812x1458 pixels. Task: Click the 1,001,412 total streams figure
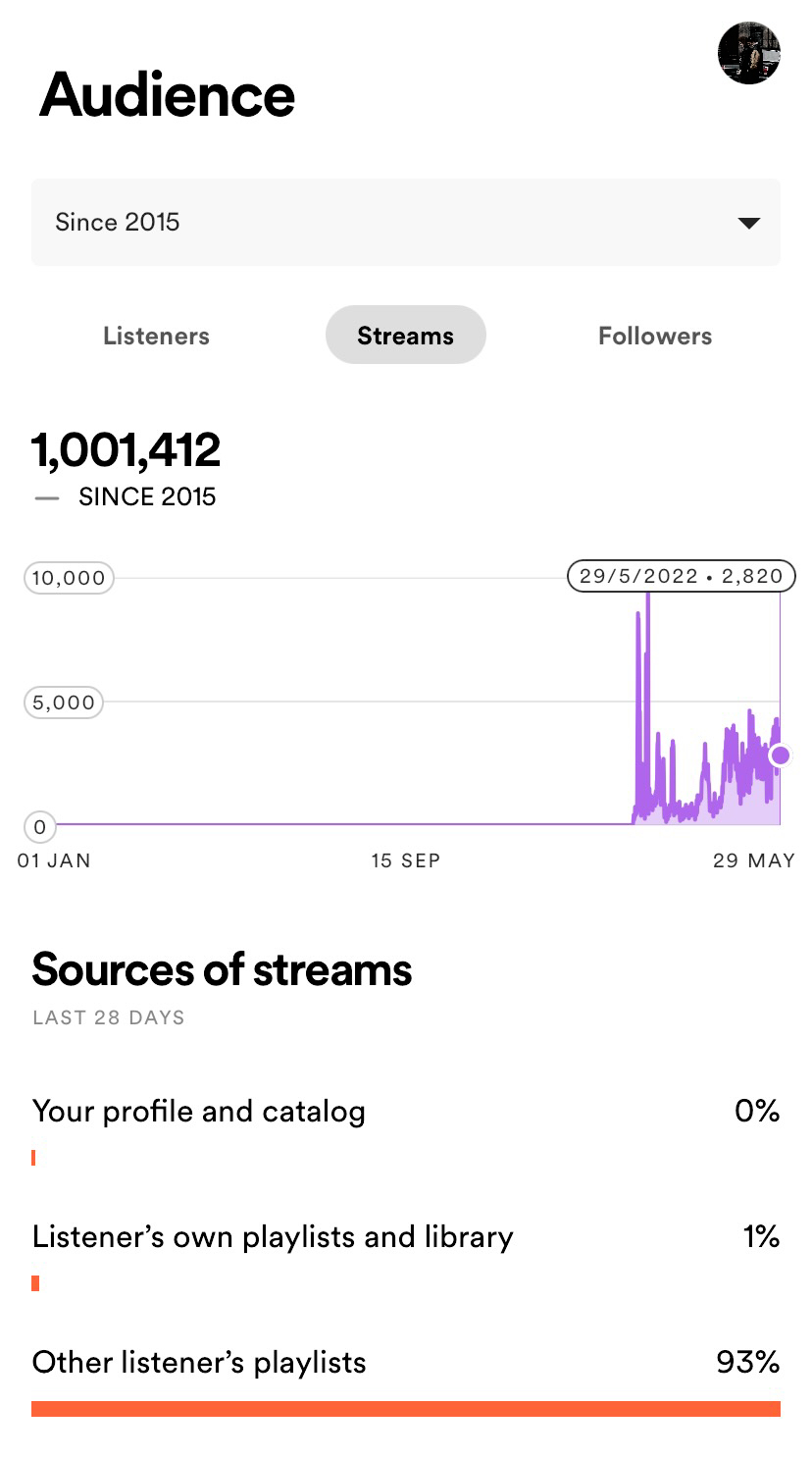[127, 450]
